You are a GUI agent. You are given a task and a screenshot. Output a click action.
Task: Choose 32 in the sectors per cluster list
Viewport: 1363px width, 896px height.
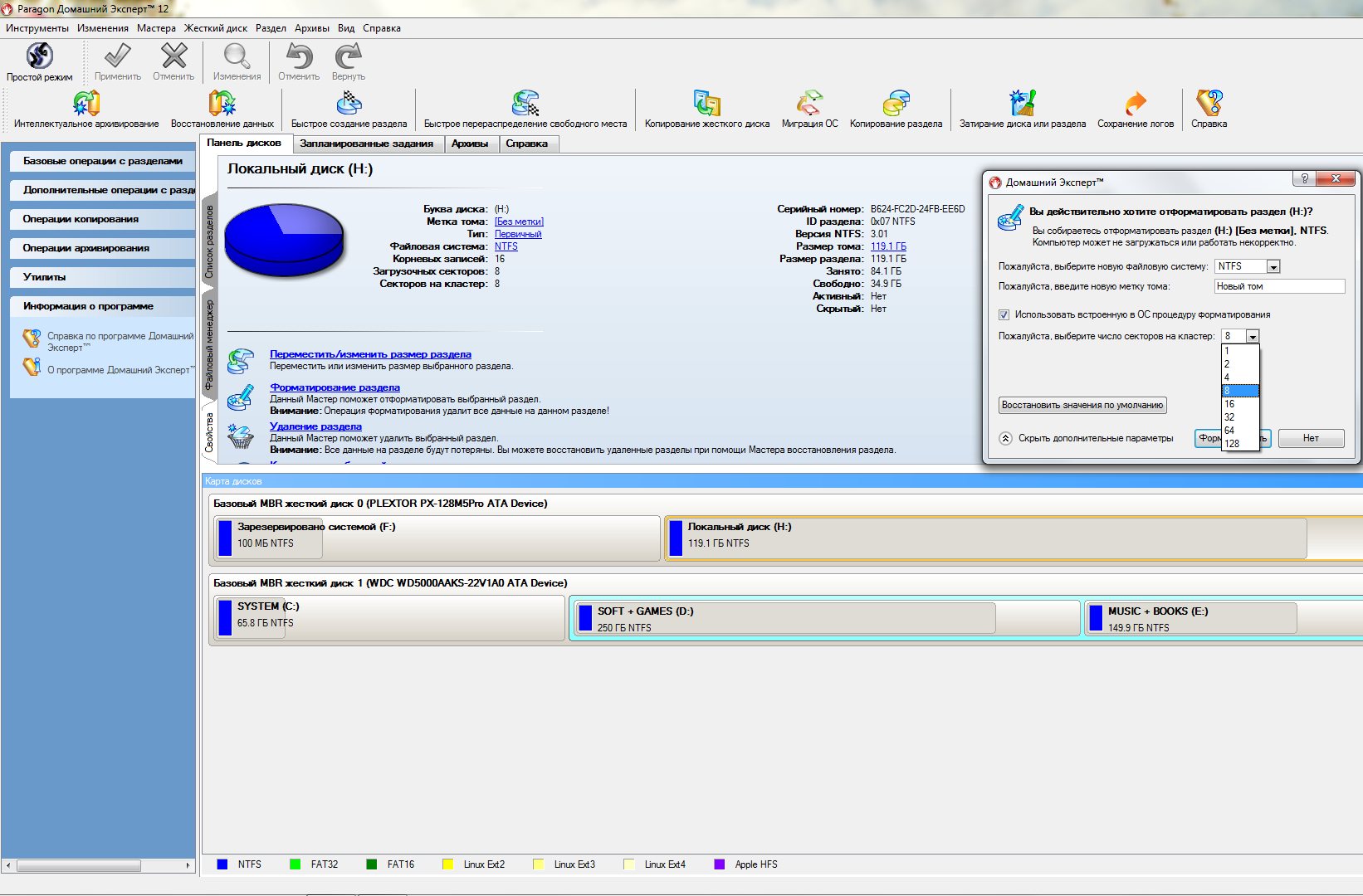(x=1241, y=417)
